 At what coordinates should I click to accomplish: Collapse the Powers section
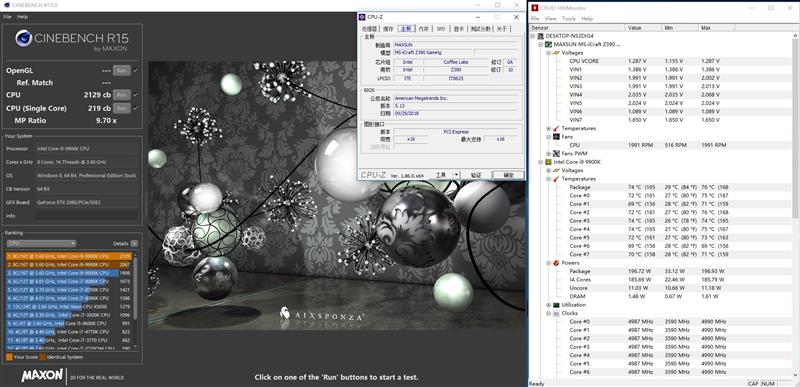pyautogui.click(x=548, y=263)
